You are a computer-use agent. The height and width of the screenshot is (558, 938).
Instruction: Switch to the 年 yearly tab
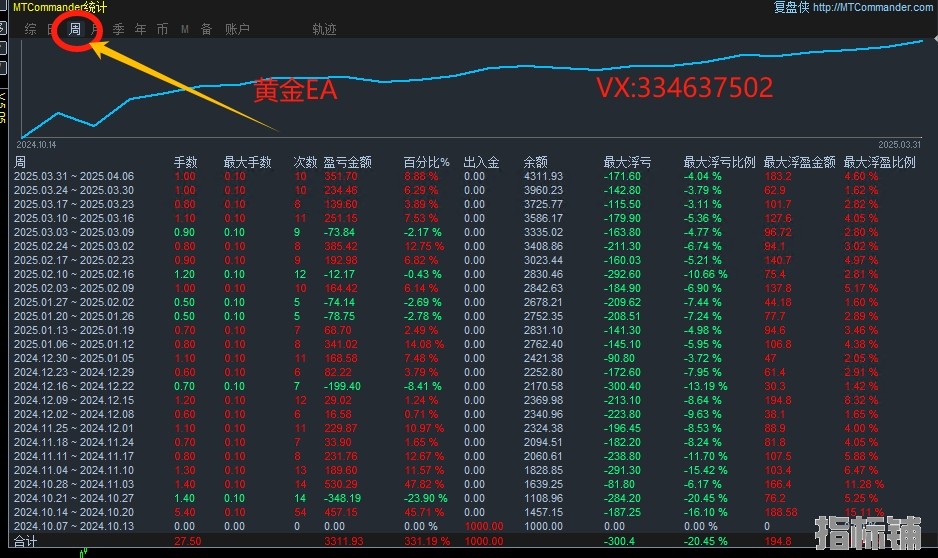point(141,29)
